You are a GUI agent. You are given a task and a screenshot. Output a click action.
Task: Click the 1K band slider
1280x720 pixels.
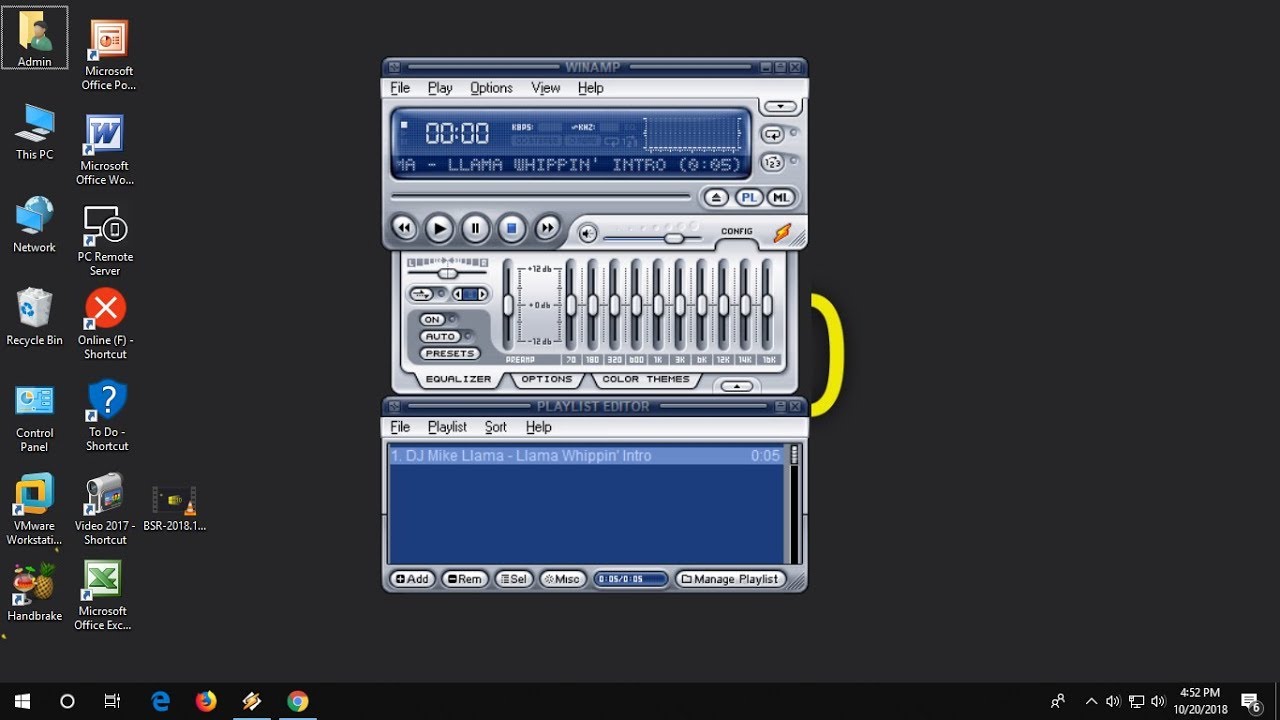658,304
